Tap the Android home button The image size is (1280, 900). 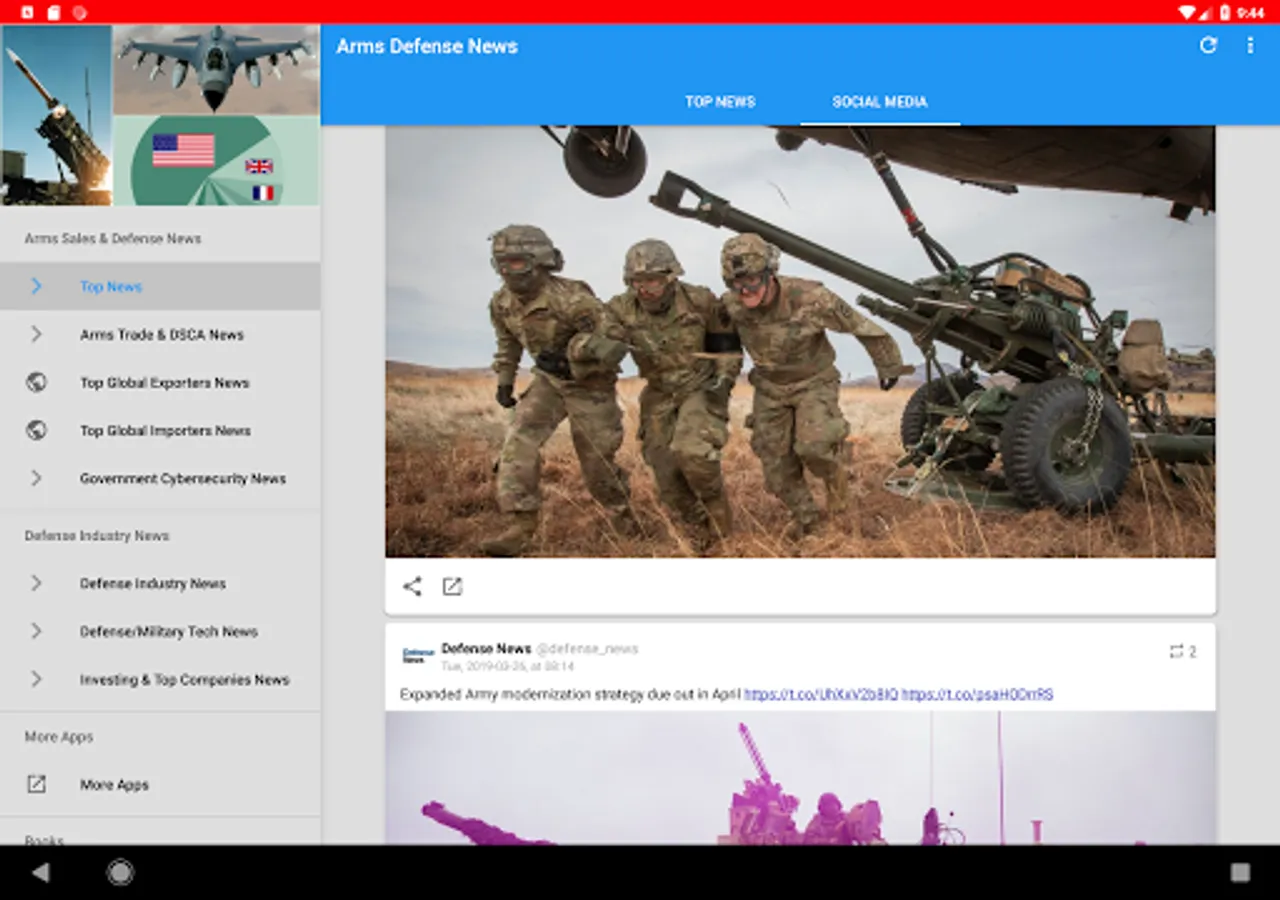(120, 872)
